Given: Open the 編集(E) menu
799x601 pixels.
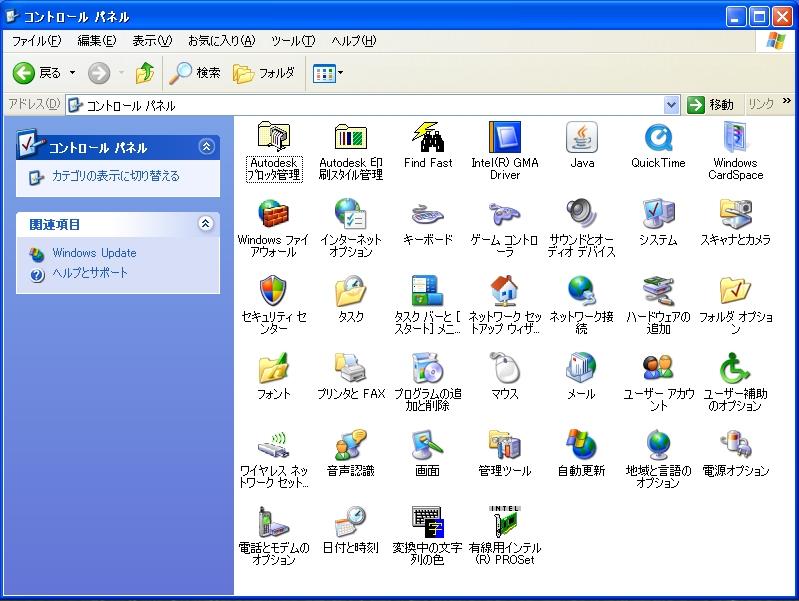Looking at the screenshot, I should (96, 41).
